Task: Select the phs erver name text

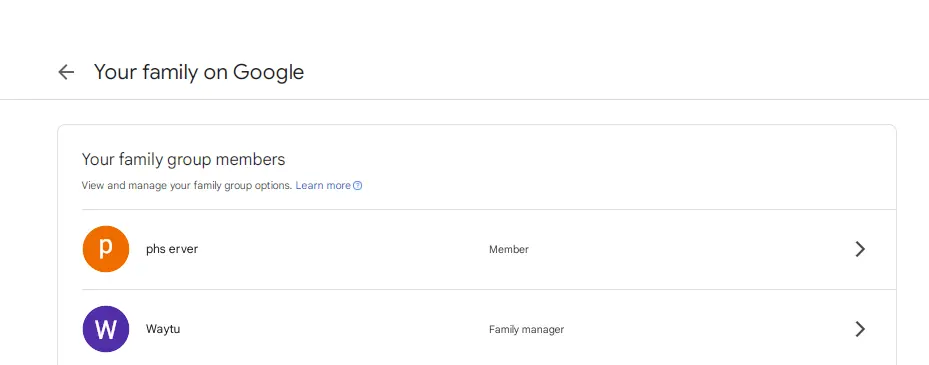Action: click(x=172, y=249)
